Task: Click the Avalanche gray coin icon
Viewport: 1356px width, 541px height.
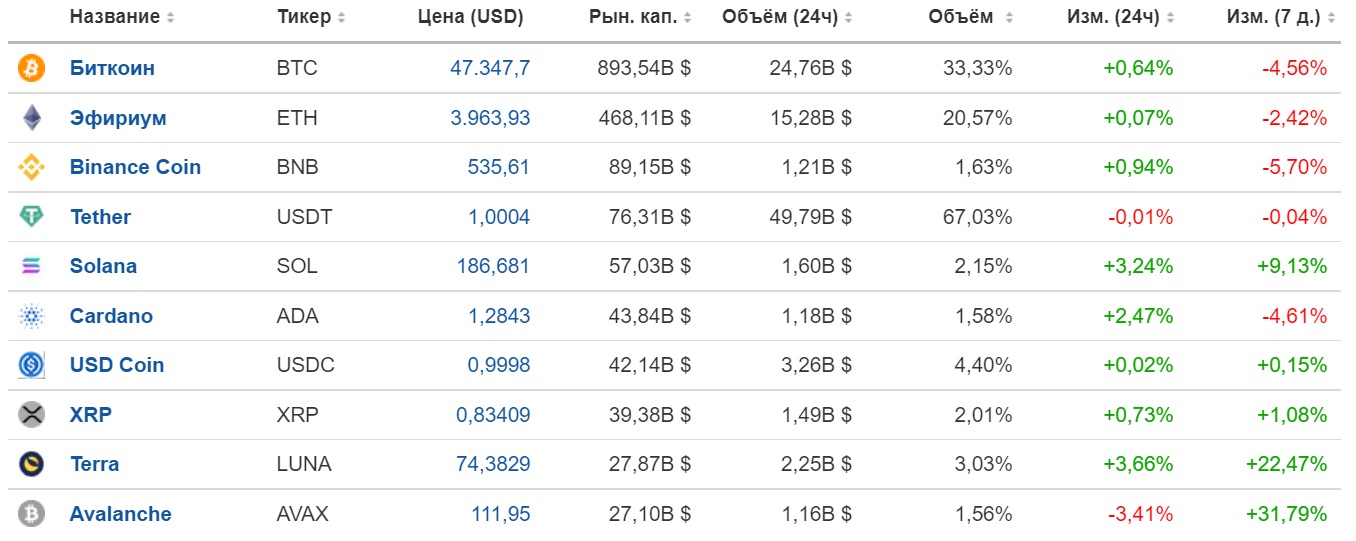Action: pyautogui.click(x=32, y=514)
